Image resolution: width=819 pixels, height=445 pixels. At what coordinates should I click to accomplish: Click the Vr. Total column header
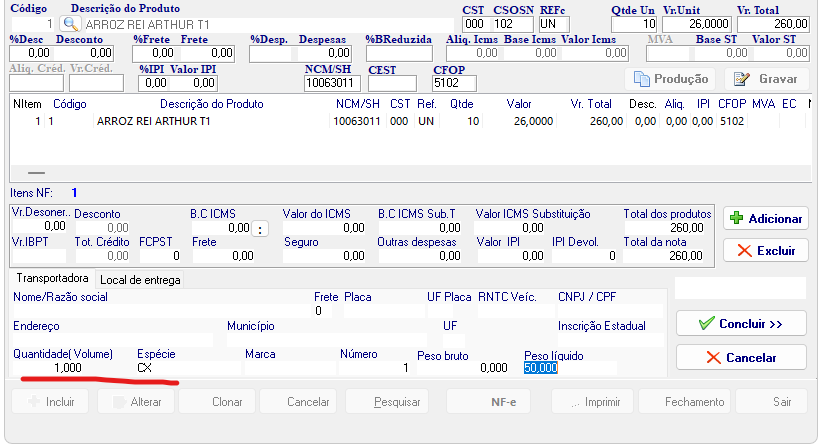[591, 104]
